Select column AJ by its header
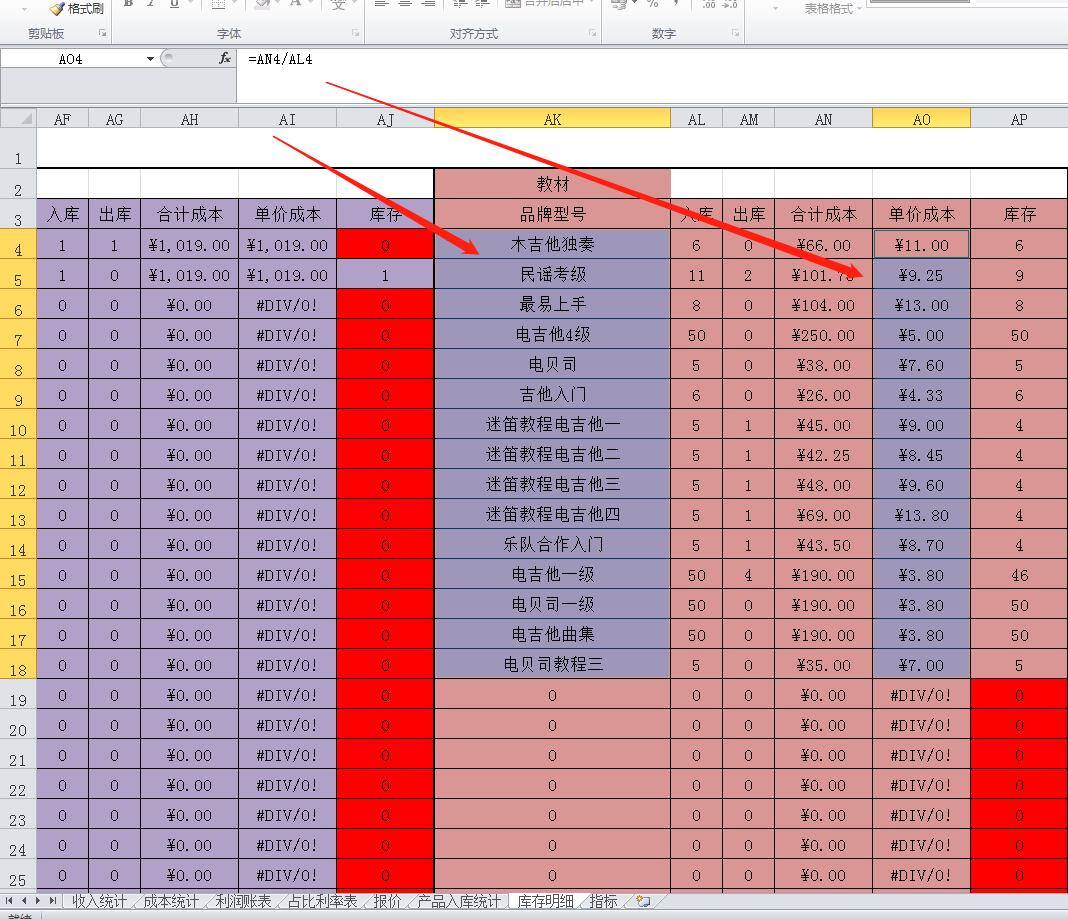Screen dimensions: 1068x919 385,119
